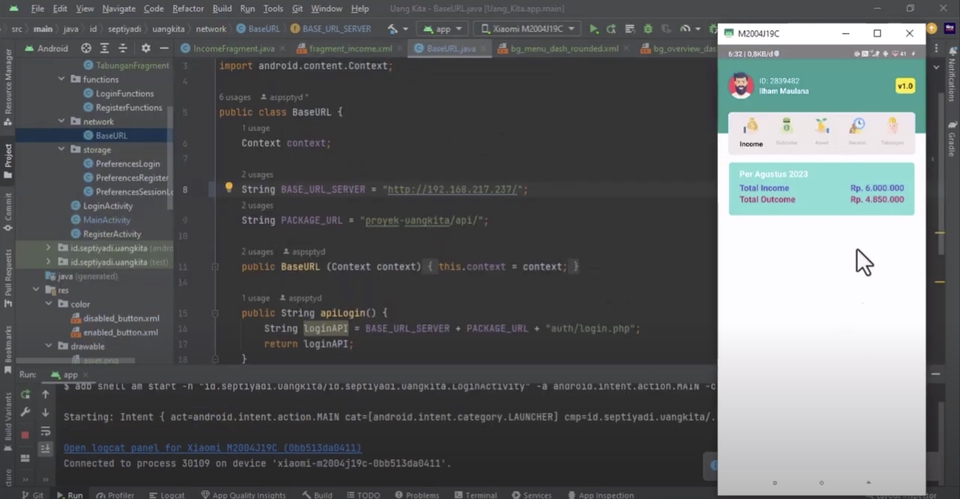Image resolution: width=960 pixels, height=499 pixels.
Task: Open the Problems tool window
Action: tap(417, 495)
